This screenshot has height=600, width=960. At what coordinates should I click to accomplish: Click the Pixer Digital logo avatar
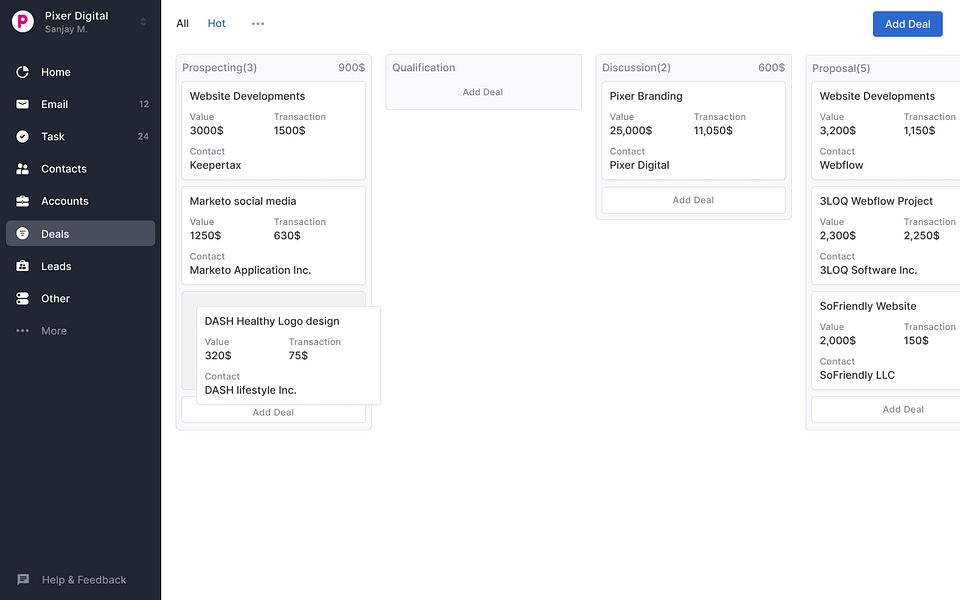(22, 21)
